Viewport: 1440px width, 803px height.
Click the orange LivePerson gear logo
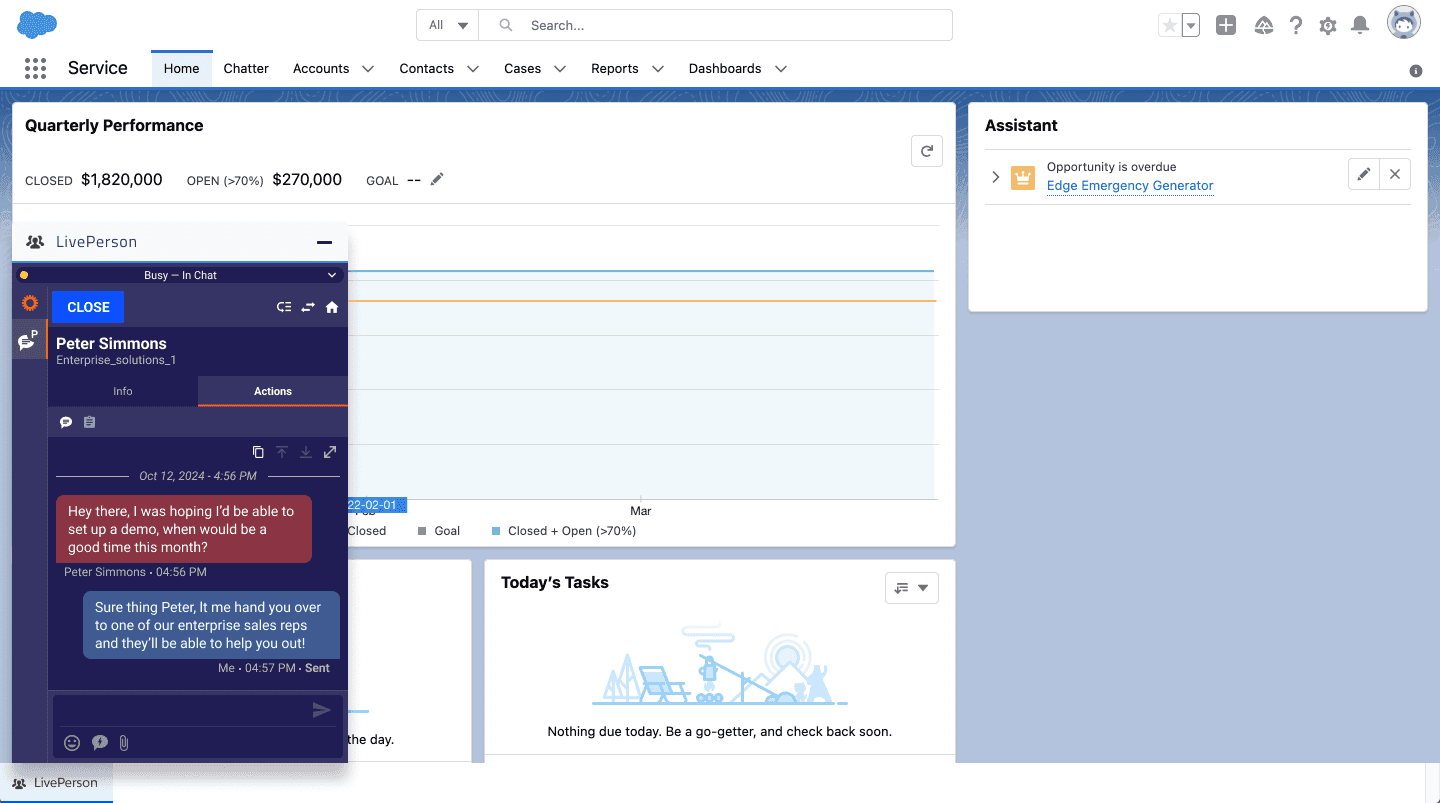point(30,304)
